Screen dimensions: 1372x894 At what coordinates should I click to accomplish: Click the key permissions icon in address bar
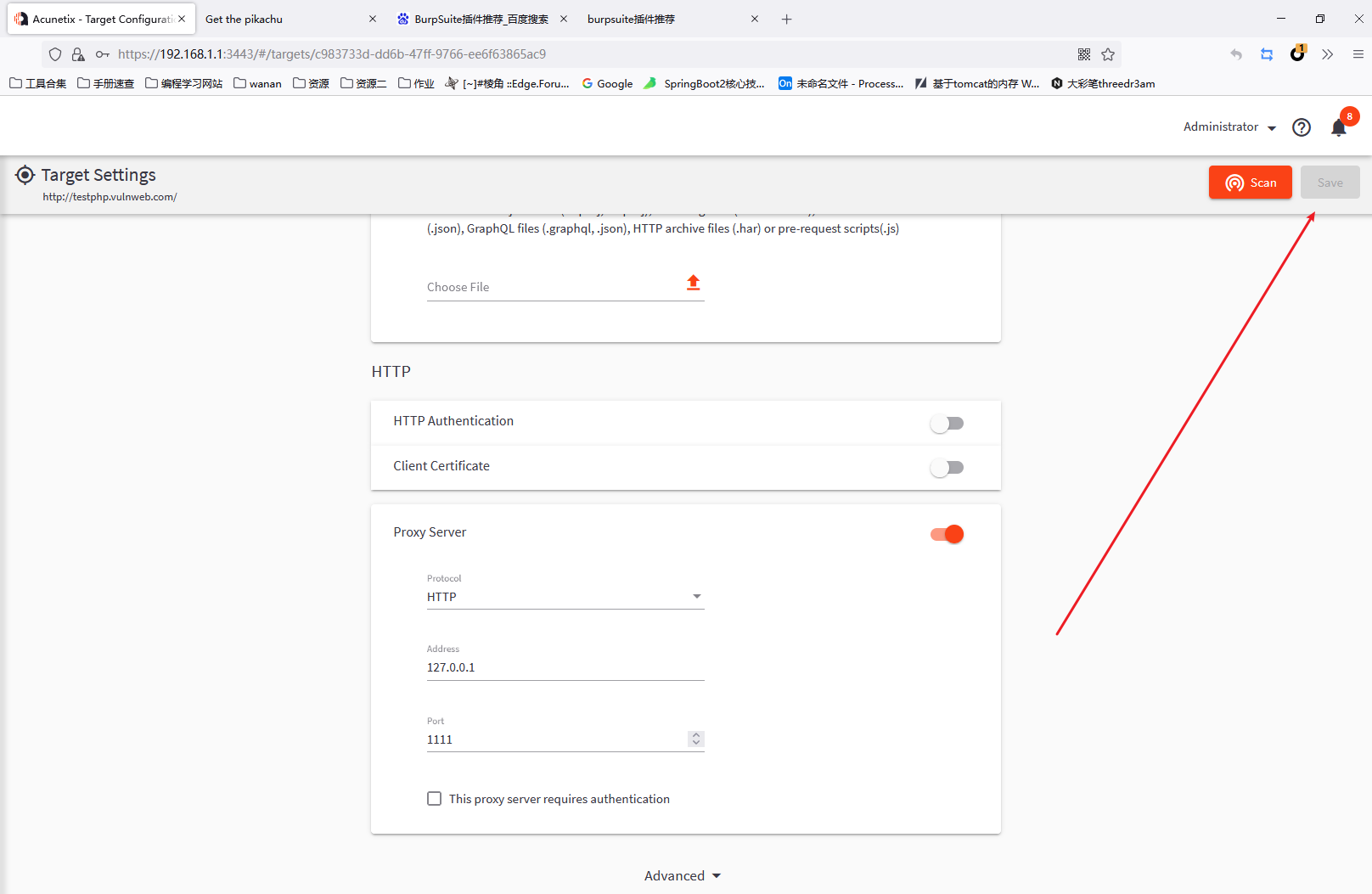[x=102, y=54]
